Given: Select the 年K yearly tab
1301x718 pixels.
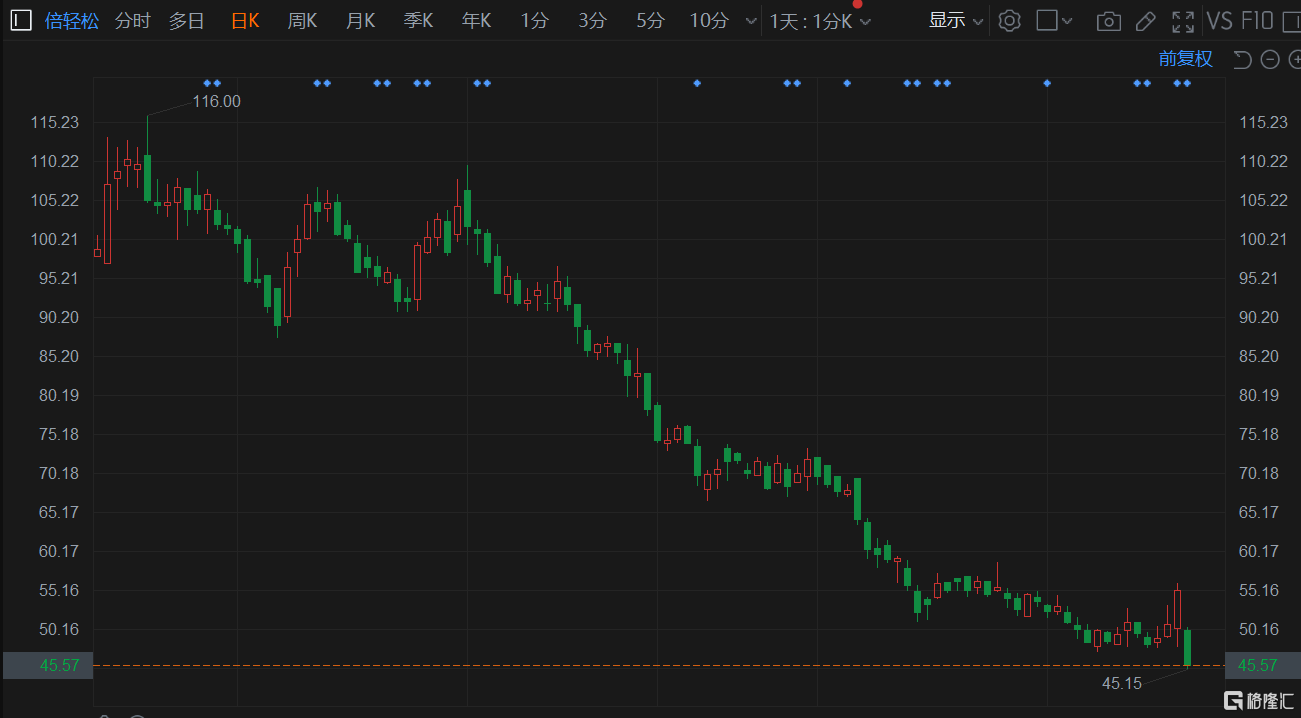Looking at the screenshot, I should coord(476,20).
